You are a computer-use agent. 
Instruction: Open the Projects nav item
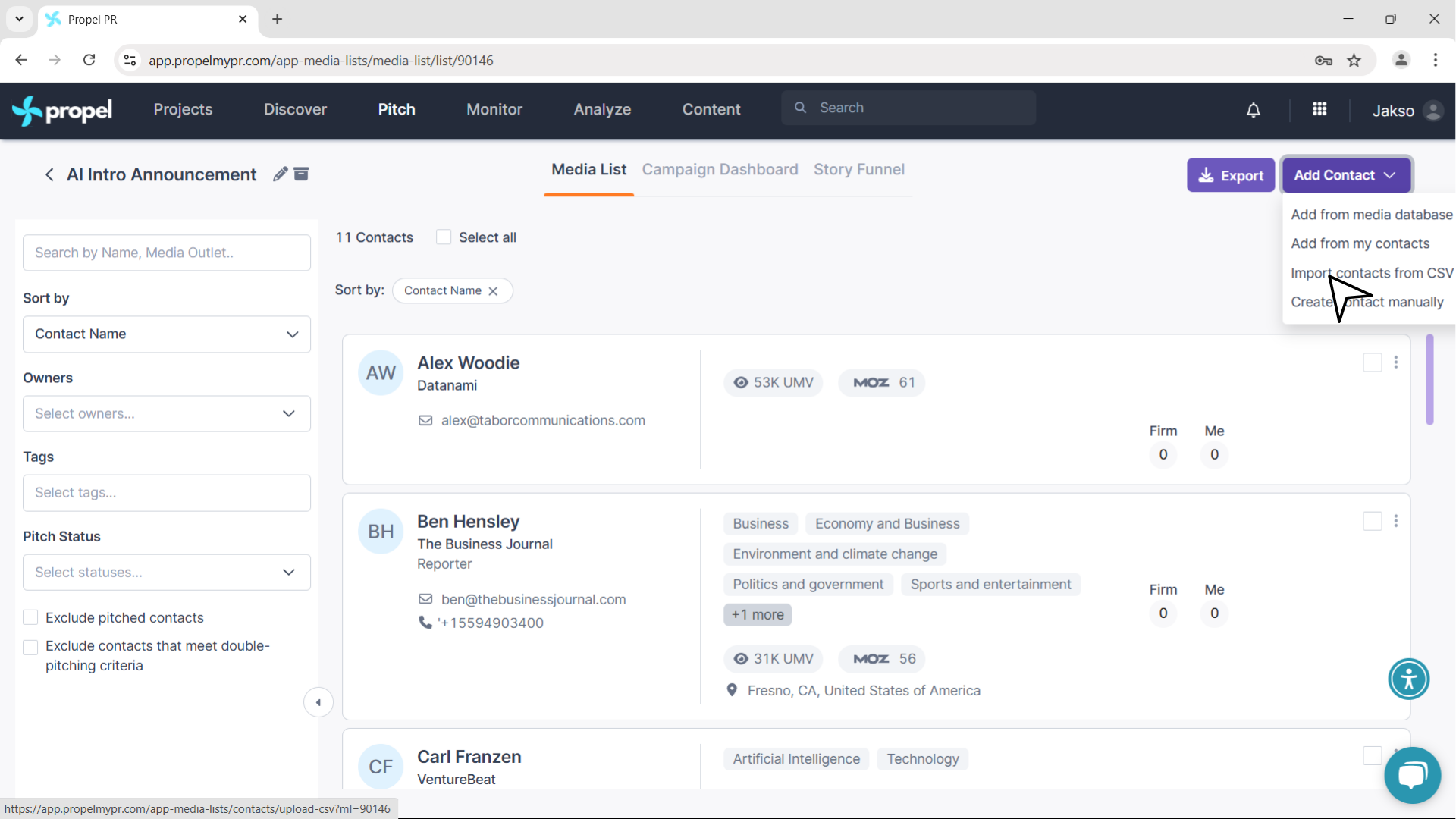(x=183, y=110)
